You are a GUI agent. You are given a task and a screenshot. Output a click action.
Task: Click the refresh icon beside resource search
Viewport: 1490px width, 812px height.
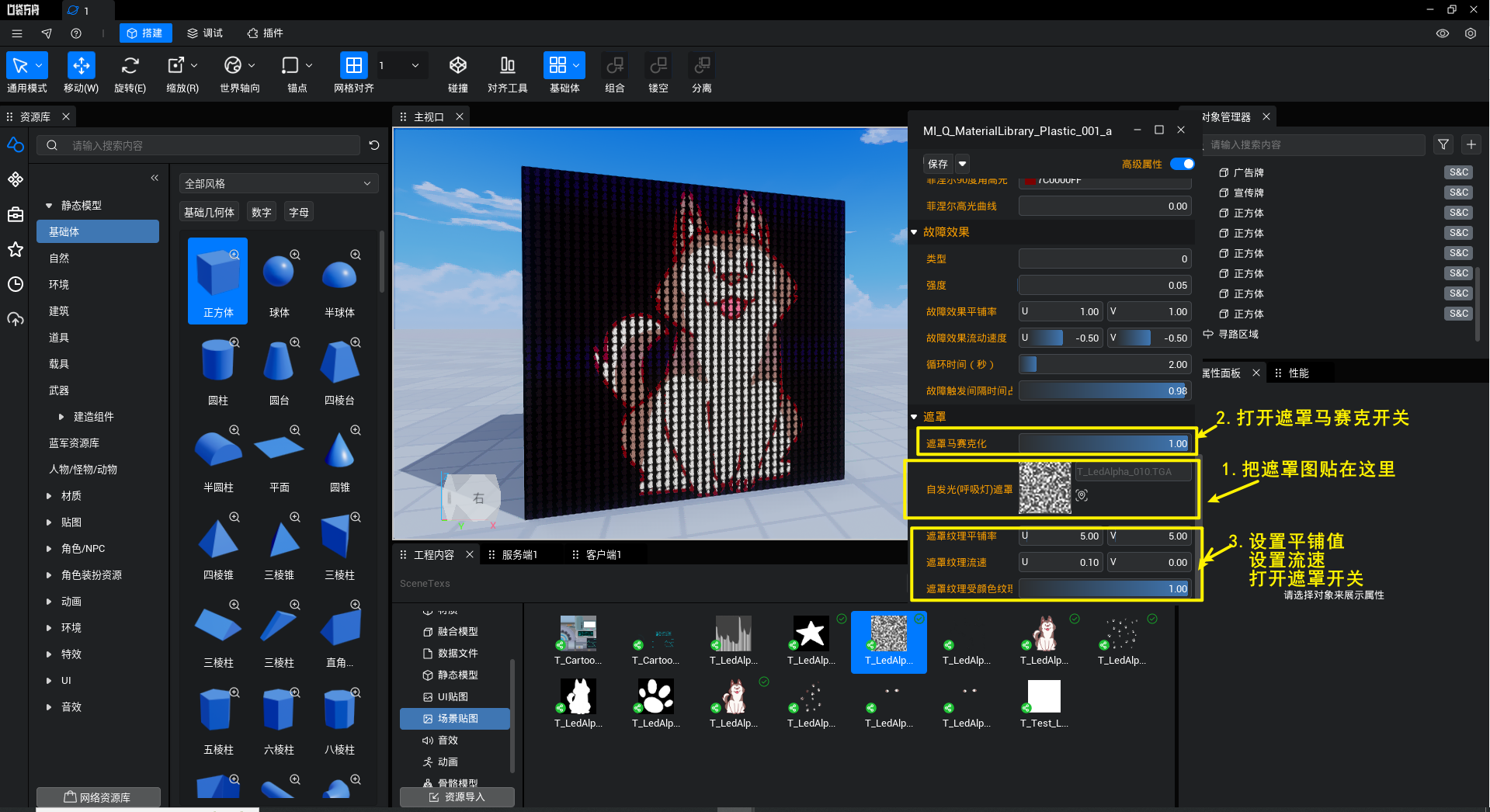pos(374,145)
